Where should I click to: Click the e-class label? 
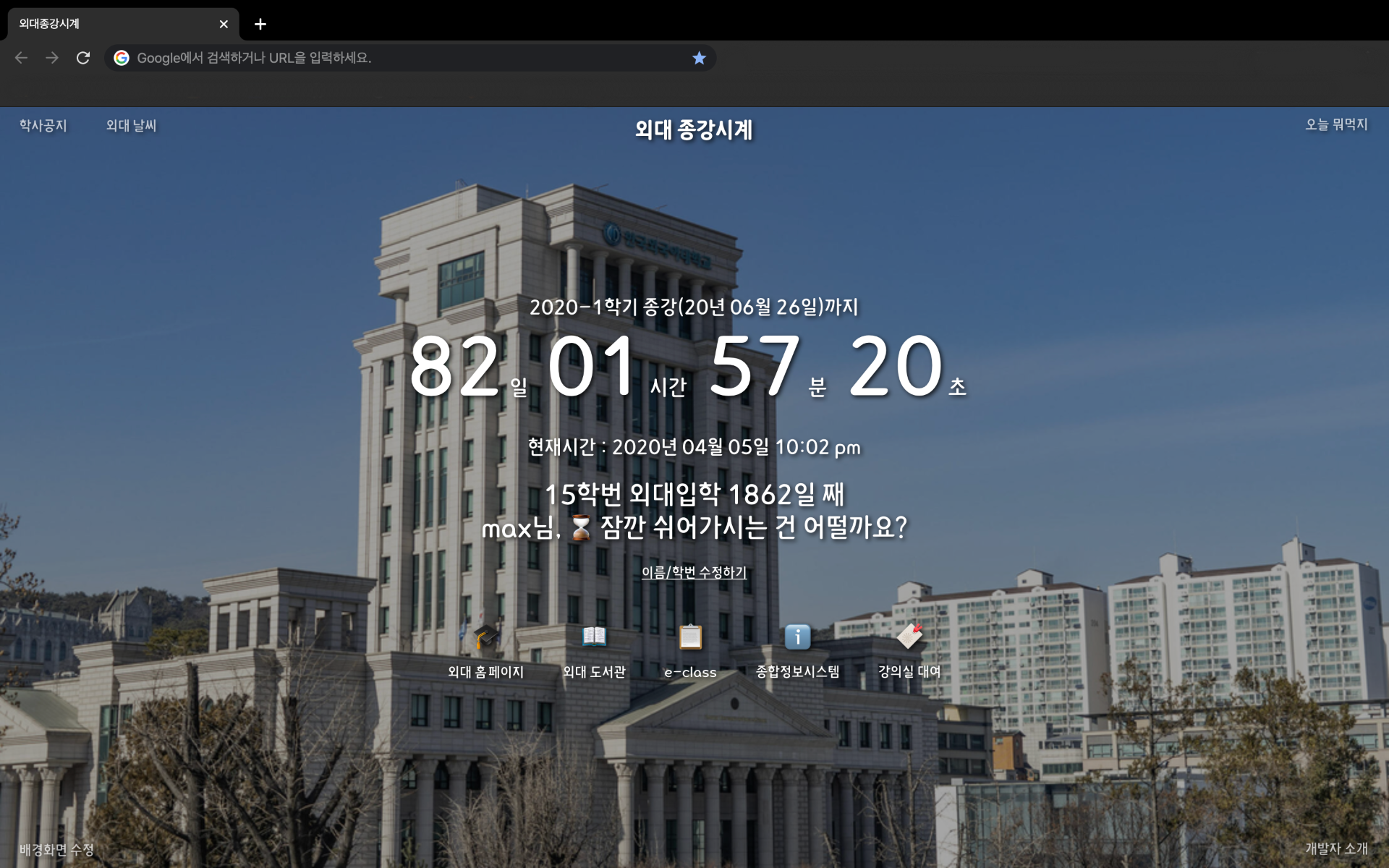click(690, 673)
